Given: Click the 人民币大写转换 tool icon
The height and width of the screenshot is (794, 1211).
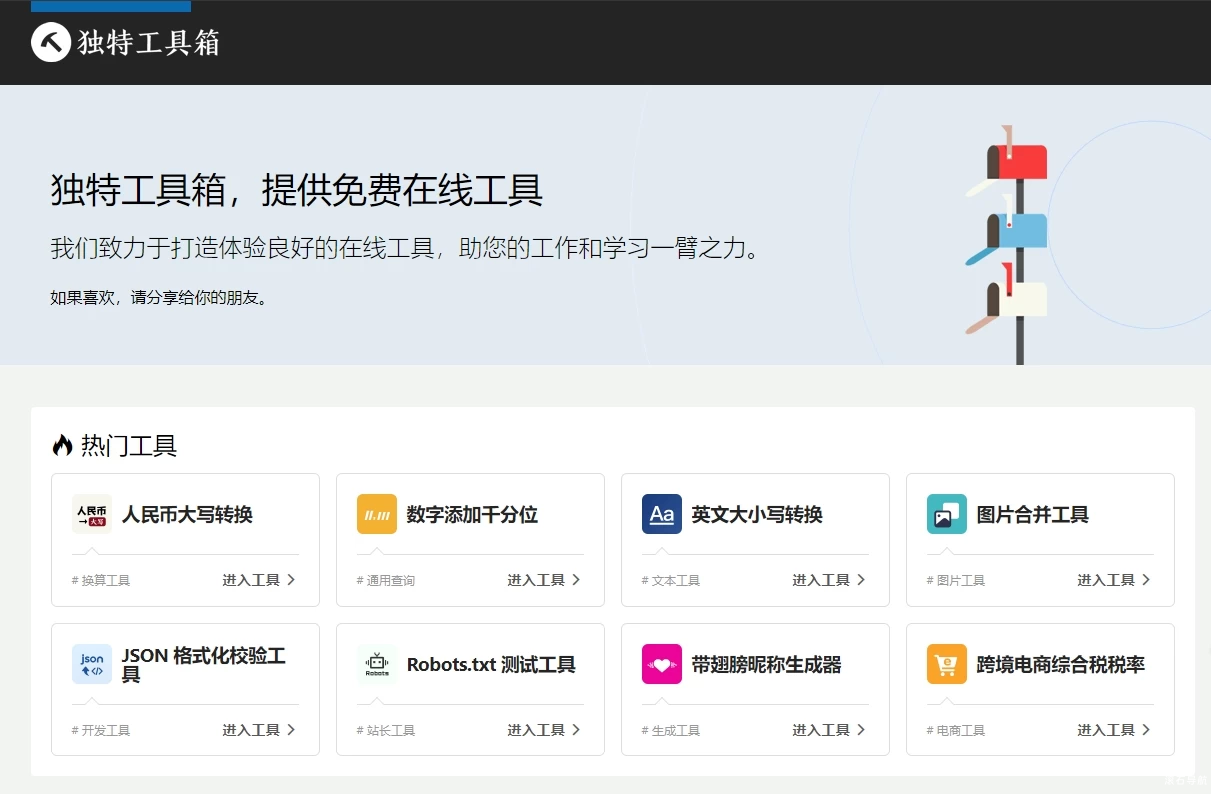Looking at the screenshot, I should [x=92, y=514].
